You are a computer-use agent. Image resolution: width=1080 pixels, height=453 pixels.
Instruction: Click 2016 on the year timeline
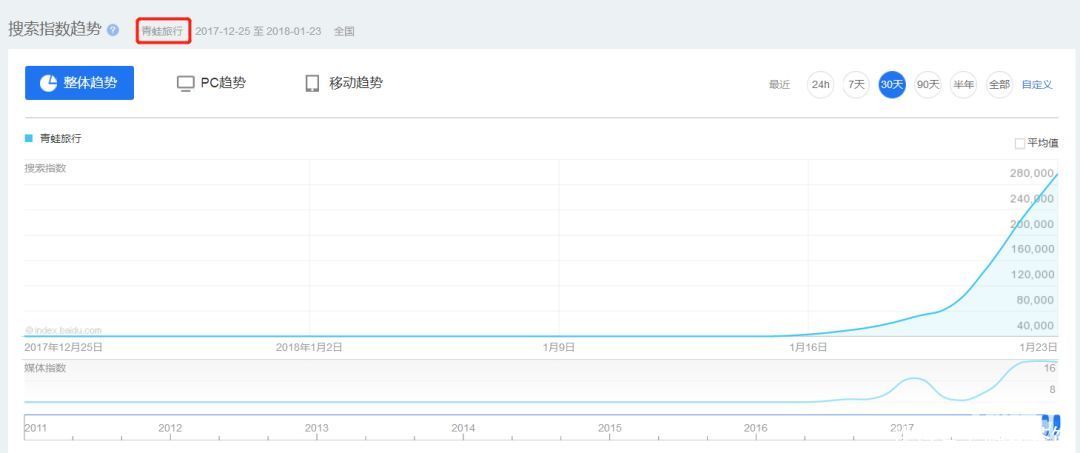coord(756,428)
